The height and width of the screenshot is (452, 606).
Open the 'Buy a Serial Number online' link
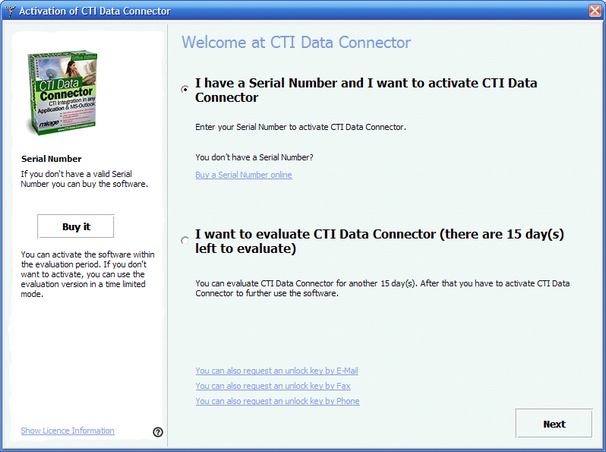coord(244,175)
